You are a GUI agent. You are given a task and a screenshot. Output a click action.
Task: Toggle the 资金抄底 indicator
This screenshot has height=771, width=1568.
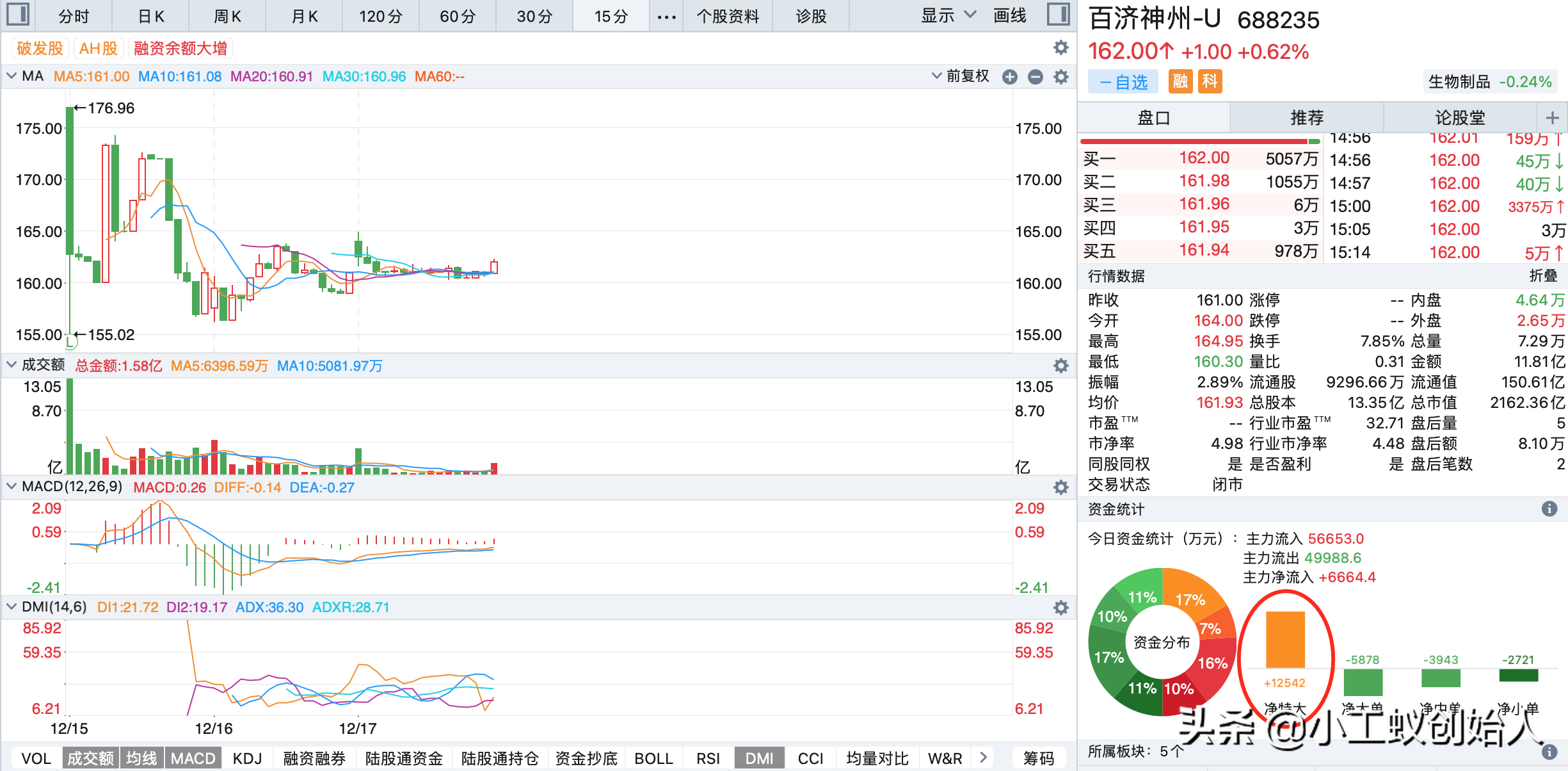586,758
